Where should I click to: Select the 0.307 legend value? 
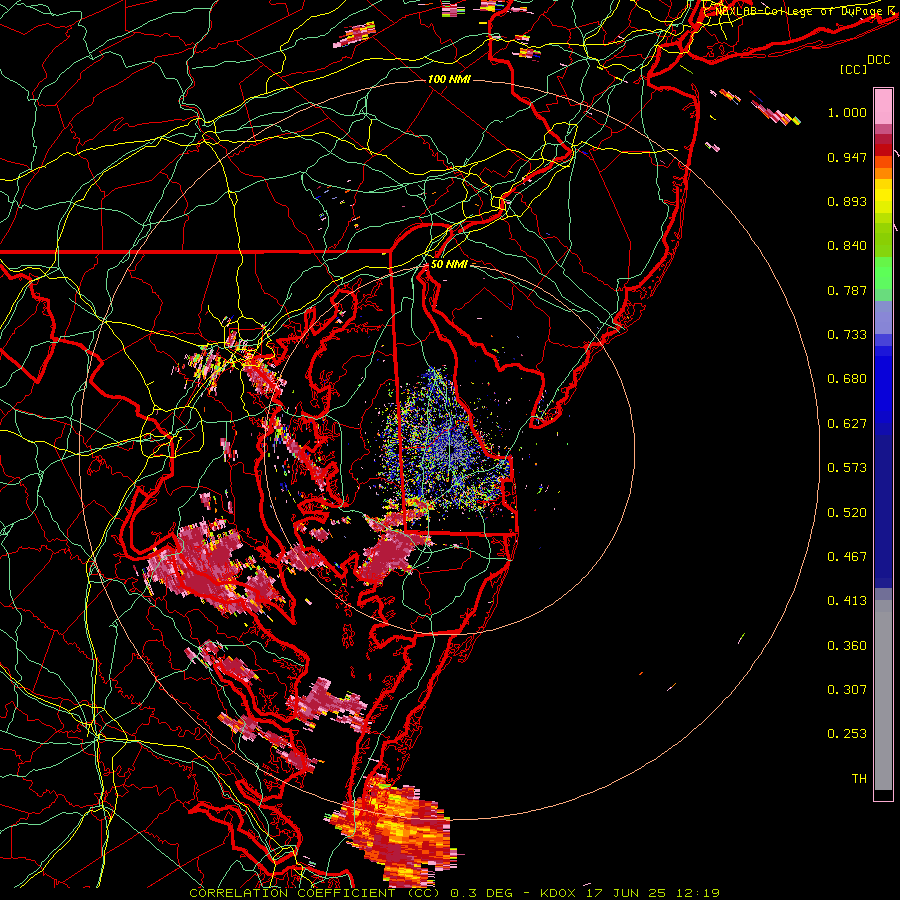tap(847, 690)
